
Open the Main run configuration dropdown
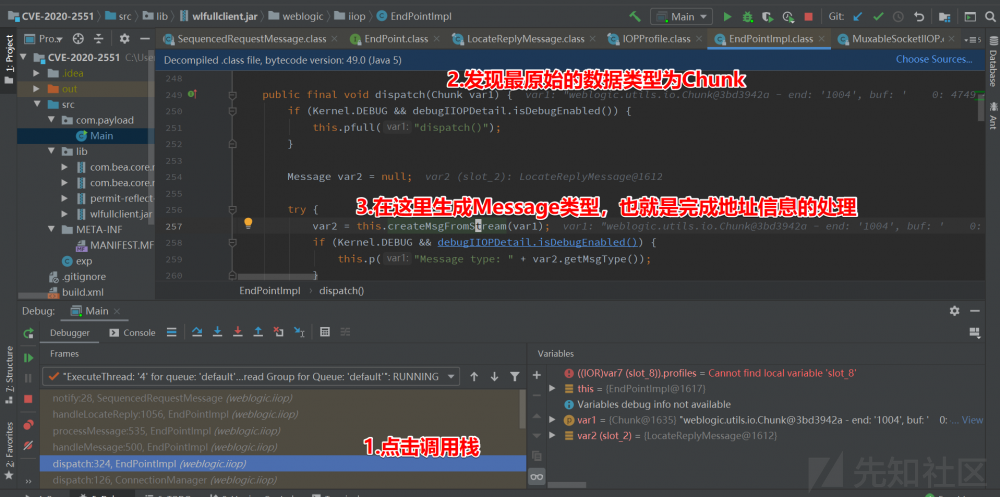click(x=681, y=17)
